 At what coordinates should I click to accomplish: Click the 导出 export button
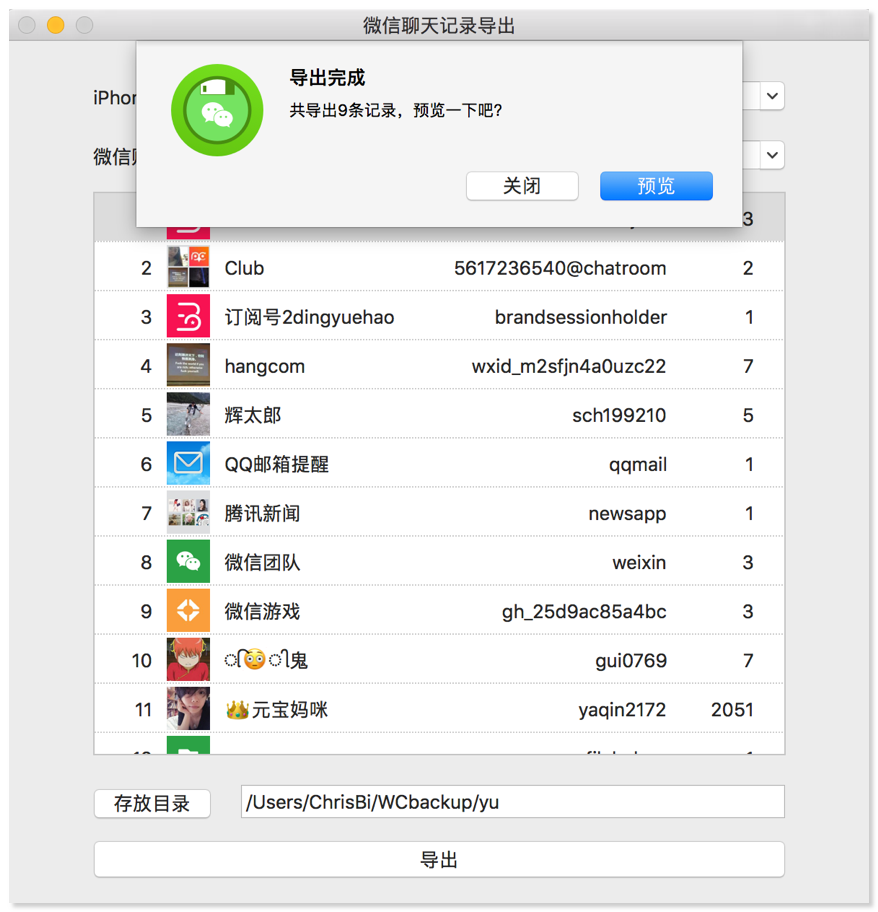click(x=439, y=859)
